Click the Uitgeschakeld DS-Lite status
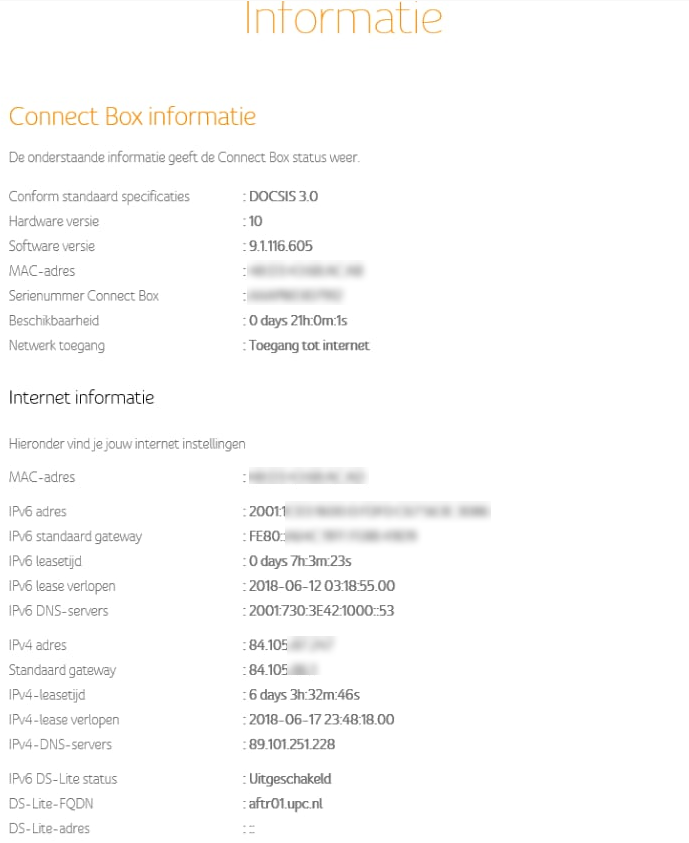Screen dimensions: 689x843 coord(290,778)
